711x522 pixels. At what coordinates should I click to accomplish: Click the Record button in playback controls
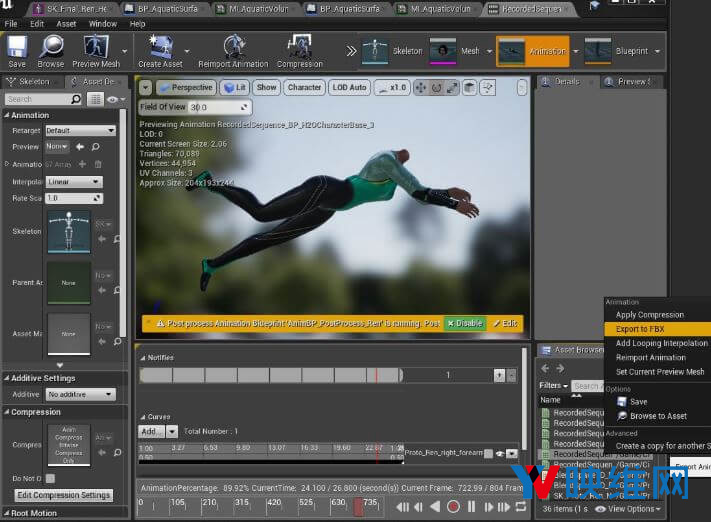[453, 507]
